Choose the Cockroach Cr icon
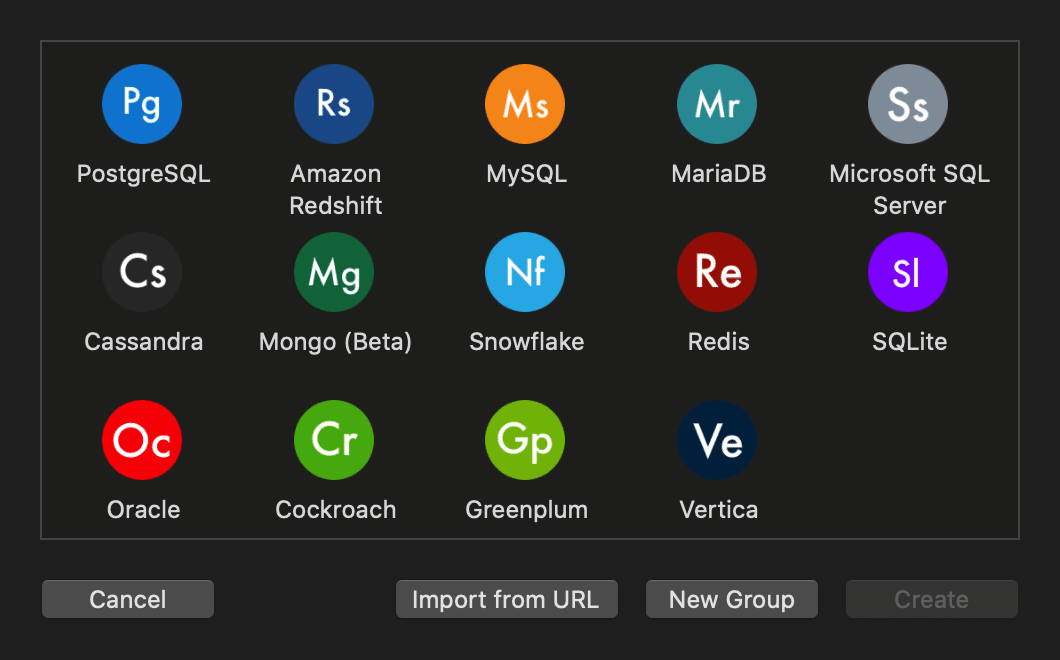 (334, 440)
